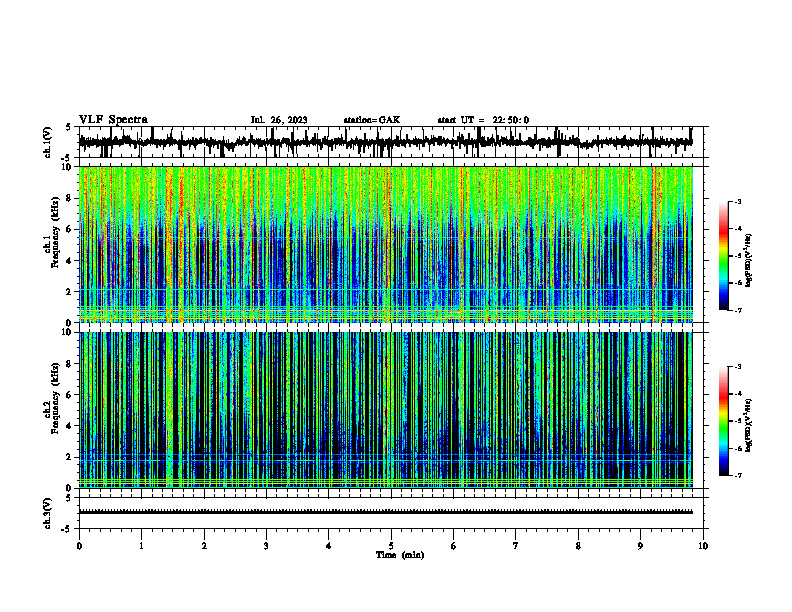This screenshot has height=612, width=792.
Task: Click time axis tick label "6"
Action: tap(454, 546)
